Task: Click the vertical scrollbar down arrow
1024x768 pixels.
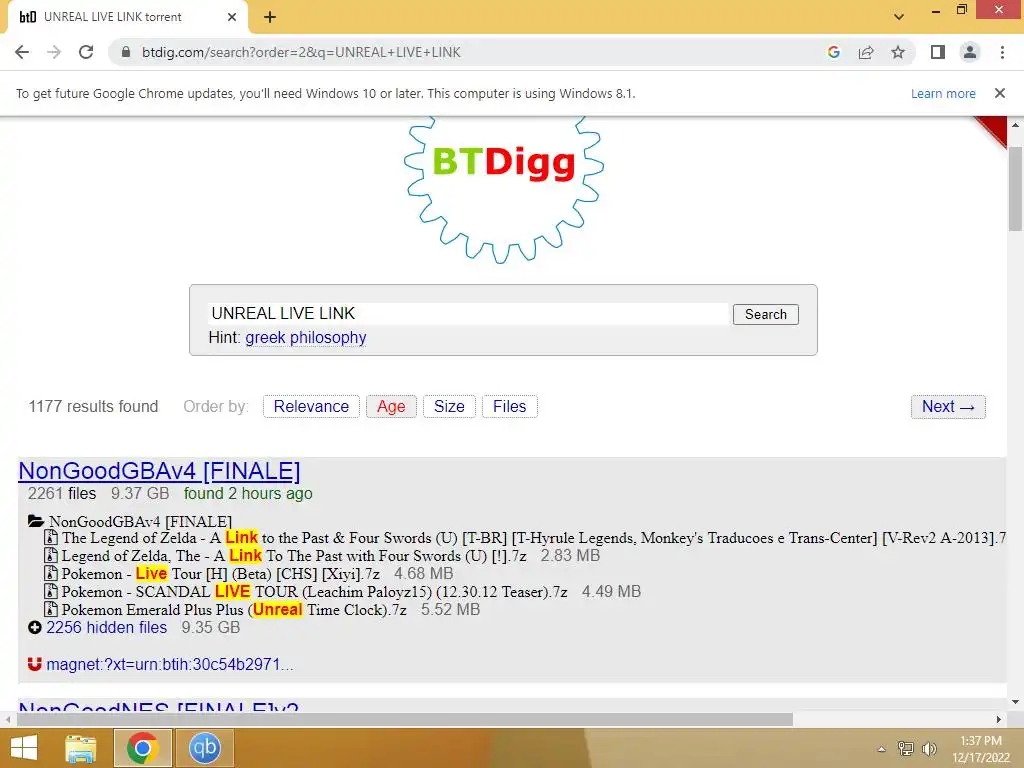Action: [1015, 703]
